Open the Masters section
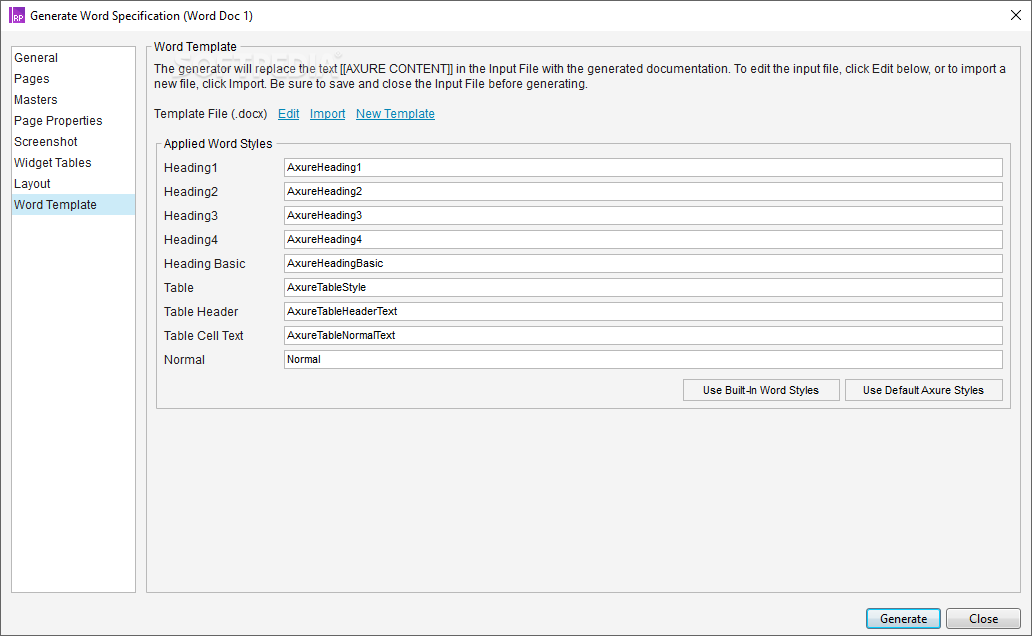Viewport: 1032px width, 636px height. click(x=73, y=100)
